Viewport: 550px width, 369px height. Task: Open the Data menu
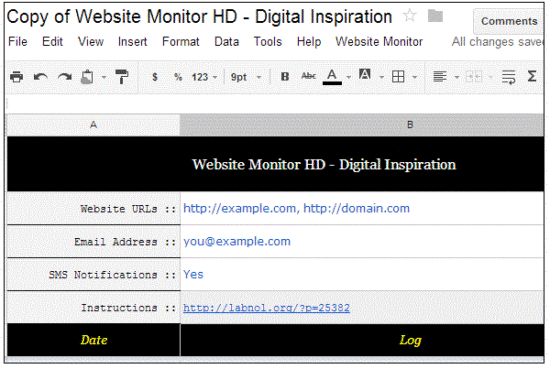pyautogui.click(x=227, y=42)
